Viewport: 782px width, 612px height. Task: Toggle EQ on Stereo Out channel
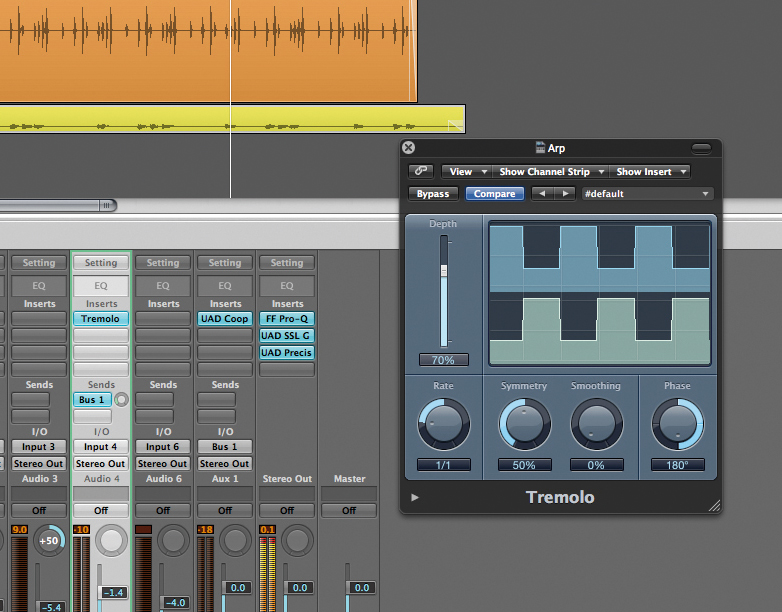click(287, 286)
